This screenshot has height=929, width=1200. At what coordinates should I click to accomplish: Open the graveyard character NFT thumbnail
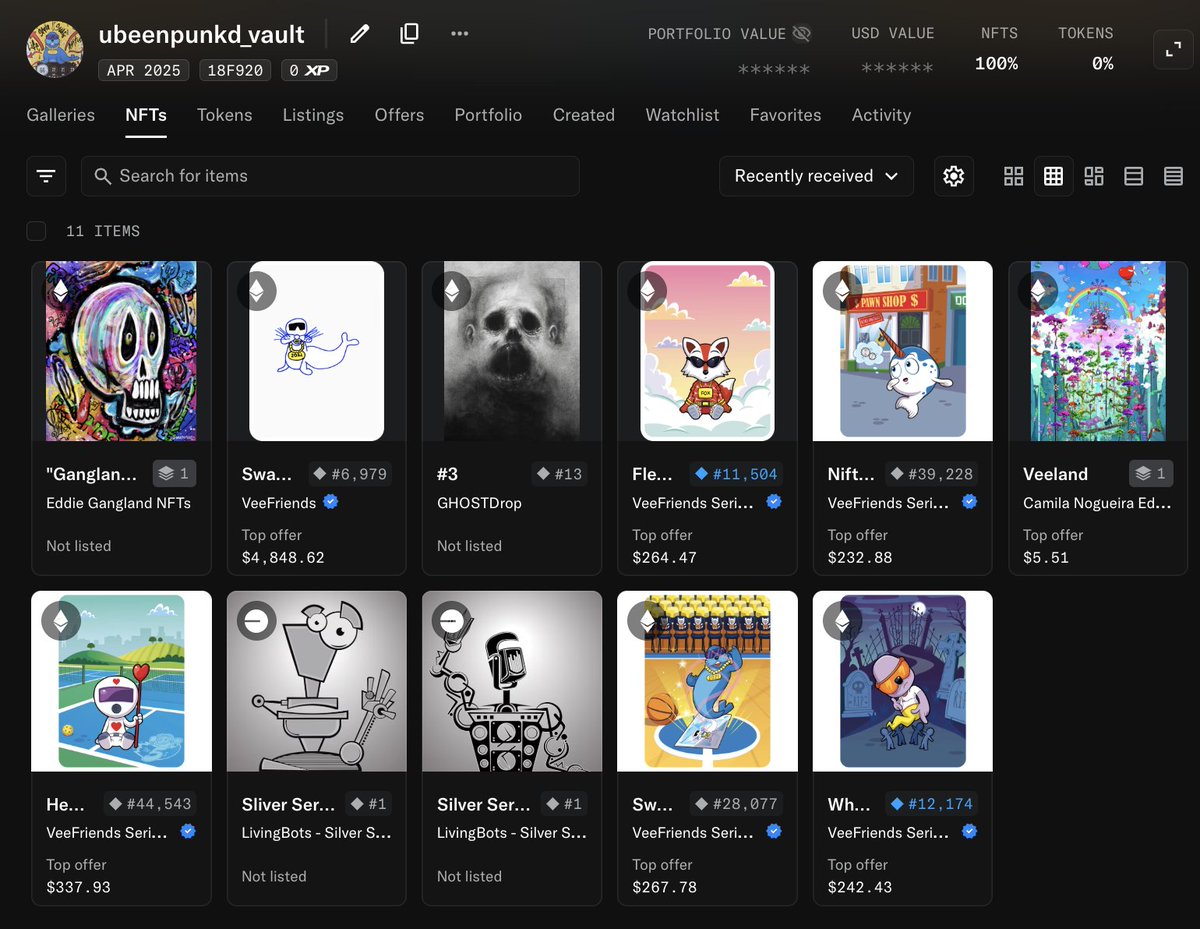tap(903, 681)
